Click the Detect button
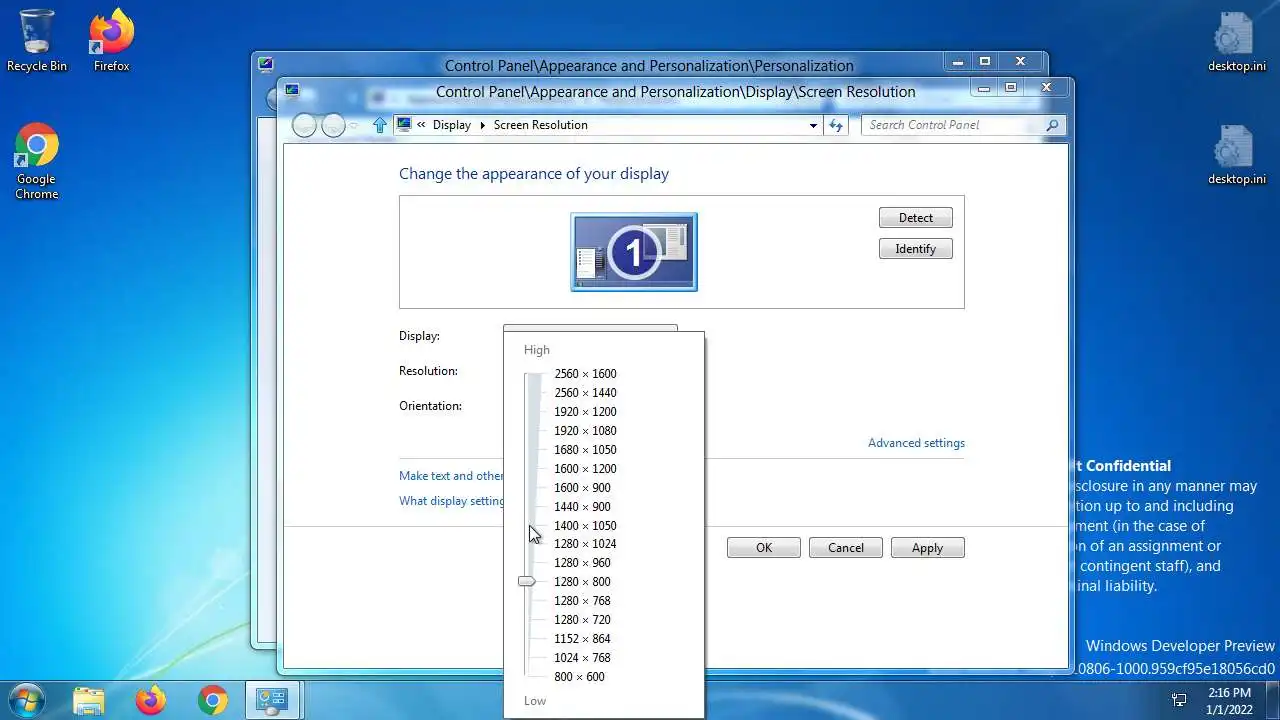The height and width of the screenshot is (720, 1280). click(915, 217)
